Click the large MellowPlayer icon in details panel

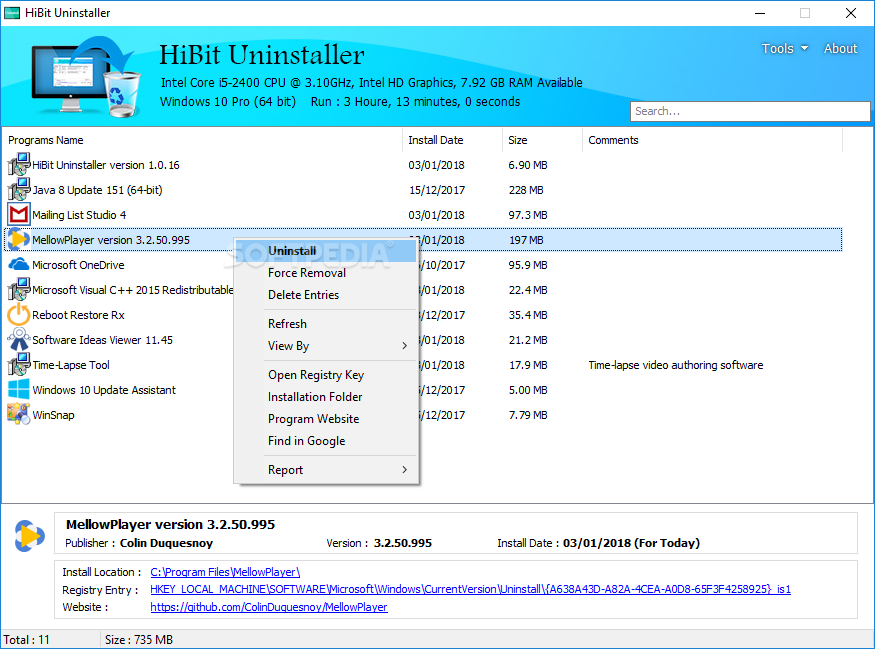click(29, 536)
